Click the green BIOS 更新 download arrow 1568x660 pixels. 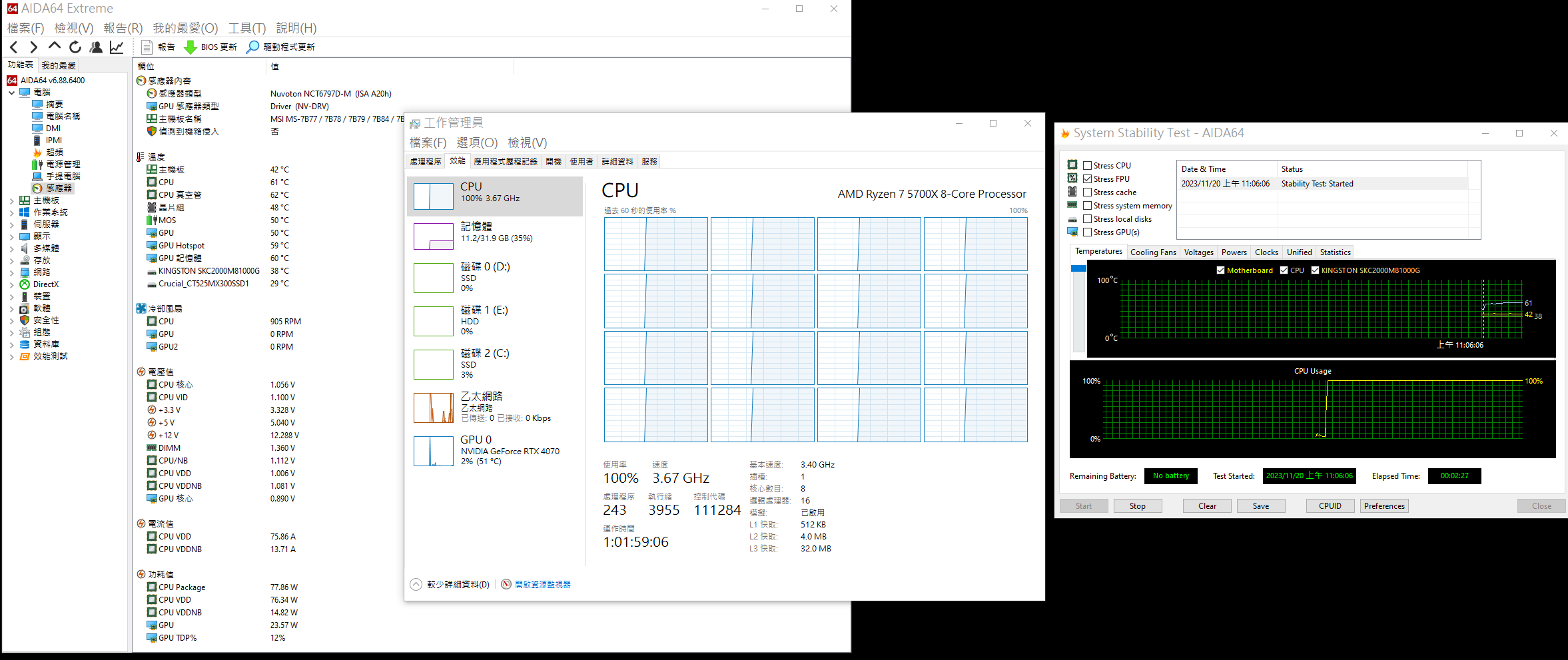tap(190, 47)
